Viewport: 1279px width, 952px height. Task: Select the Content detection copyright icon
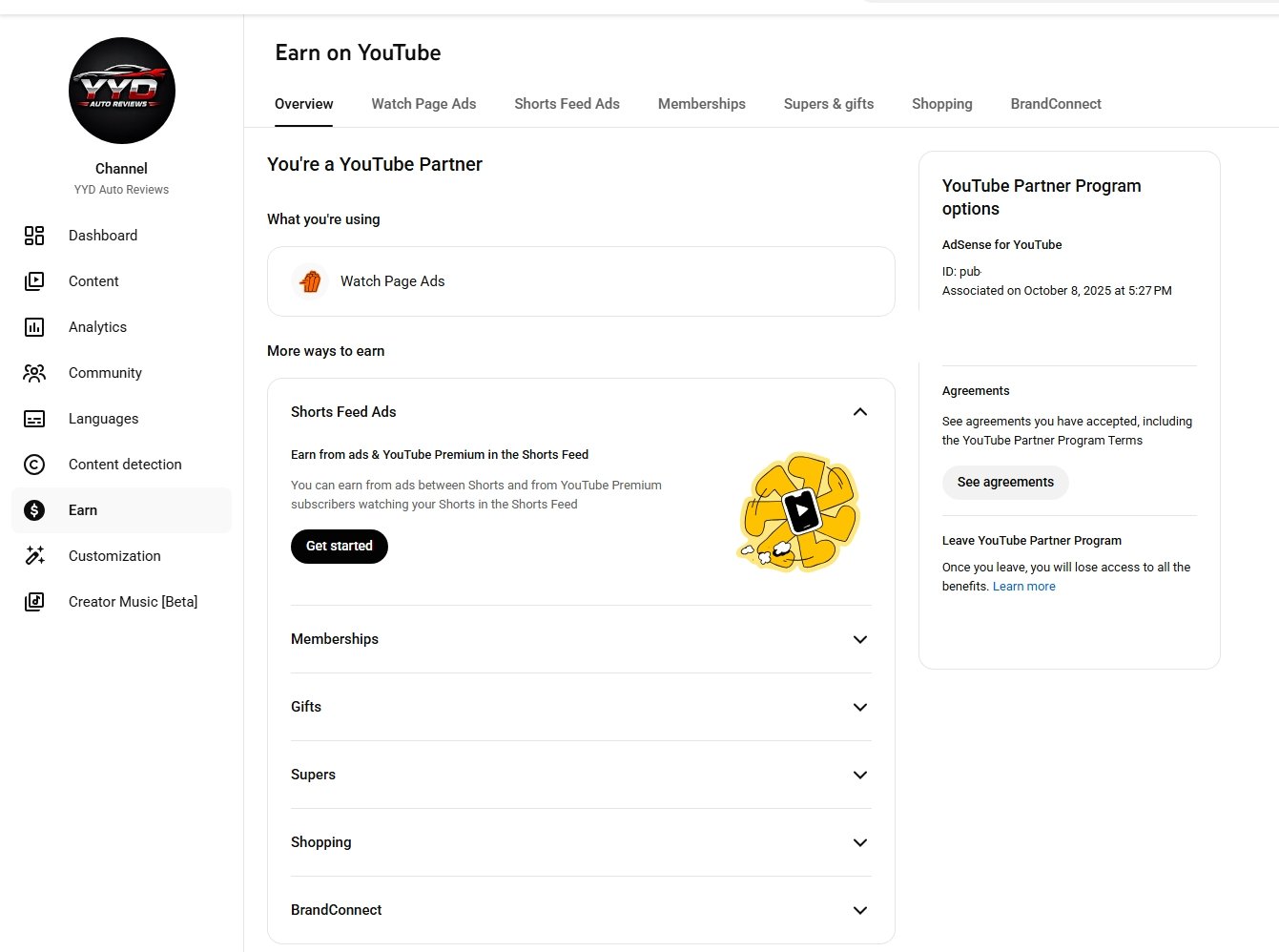tap(34, 465)
